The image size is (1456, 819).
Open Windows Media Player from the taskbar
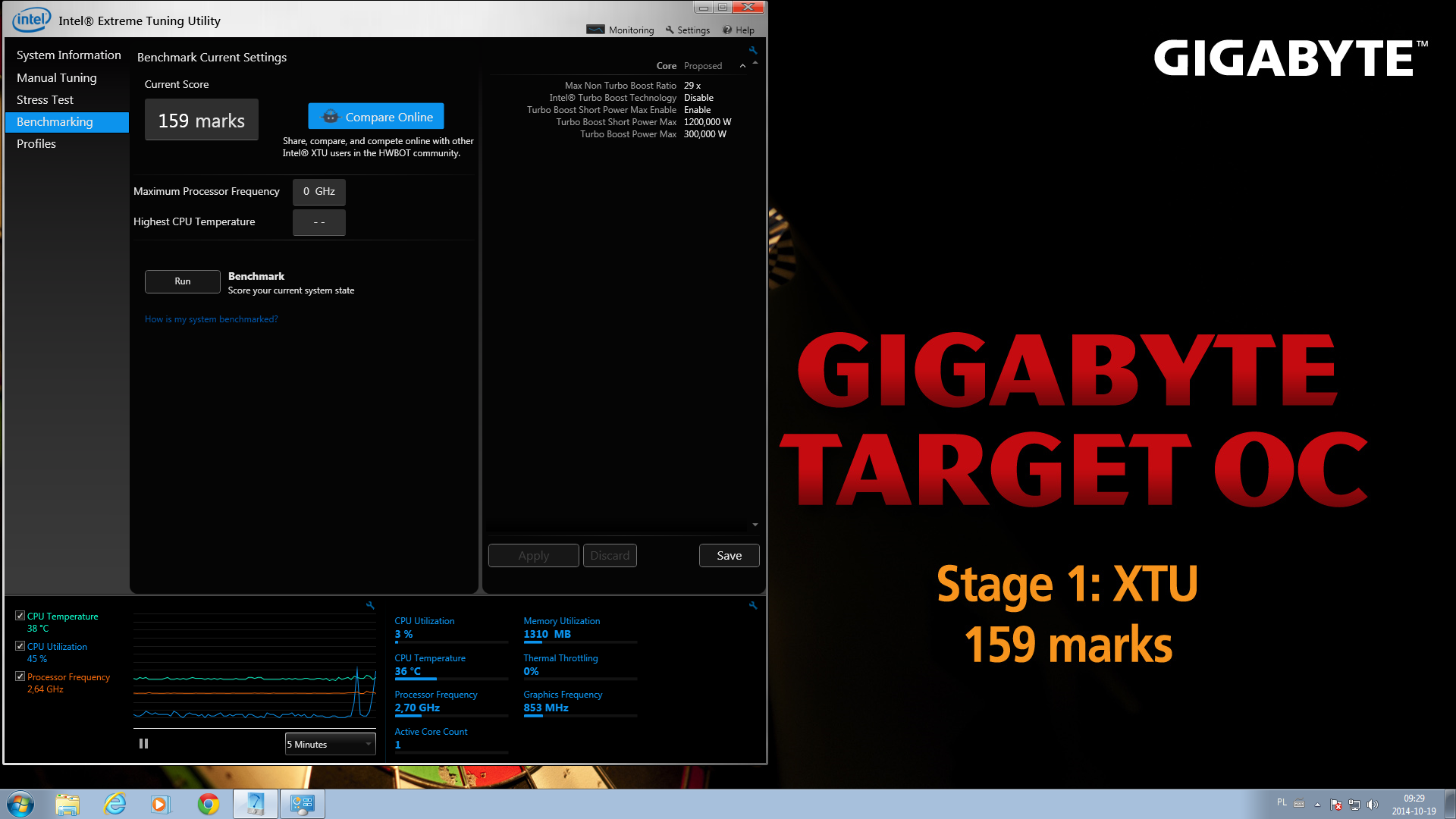tap(161, 804)
